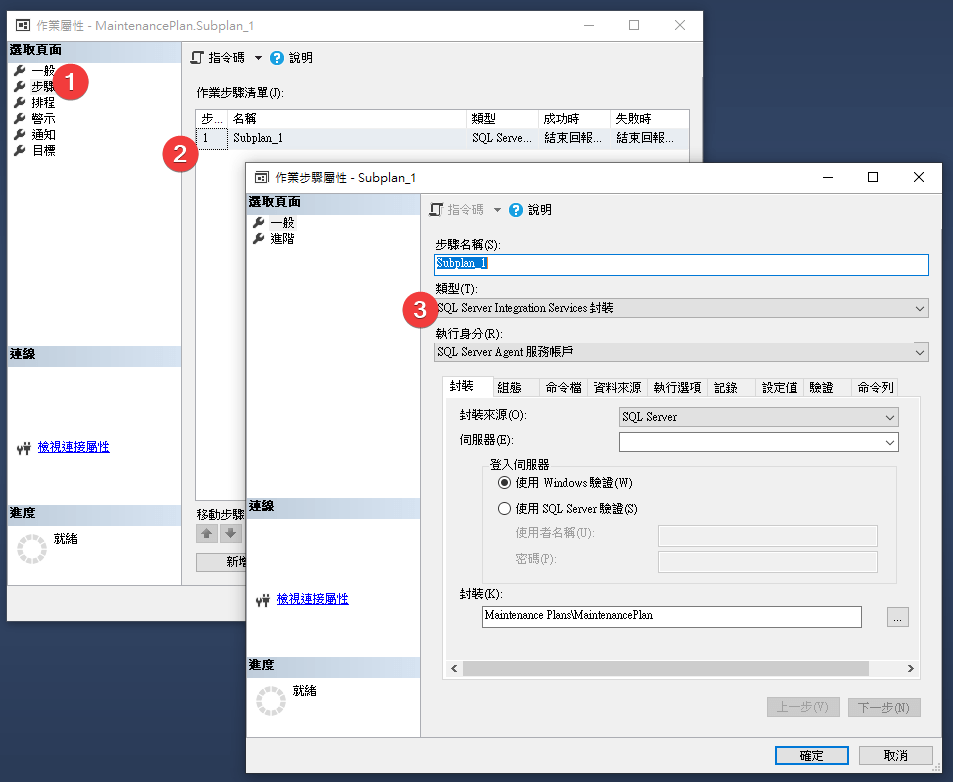Expand the 類型 dropdown list

click(x=920, y=309)
